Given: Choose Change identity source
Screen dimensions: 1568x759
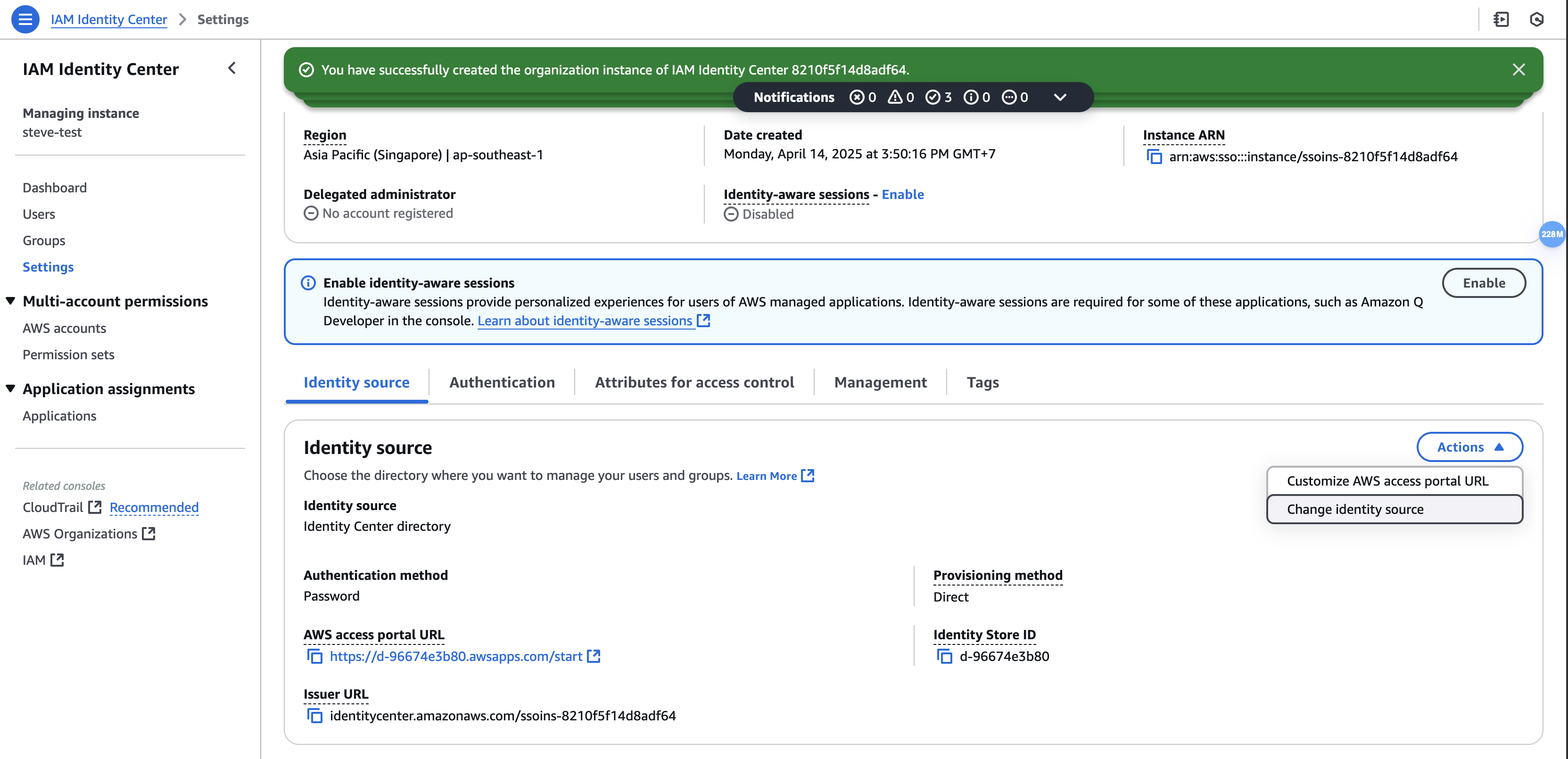Looking at the screenshot, I should [1394, 509].
